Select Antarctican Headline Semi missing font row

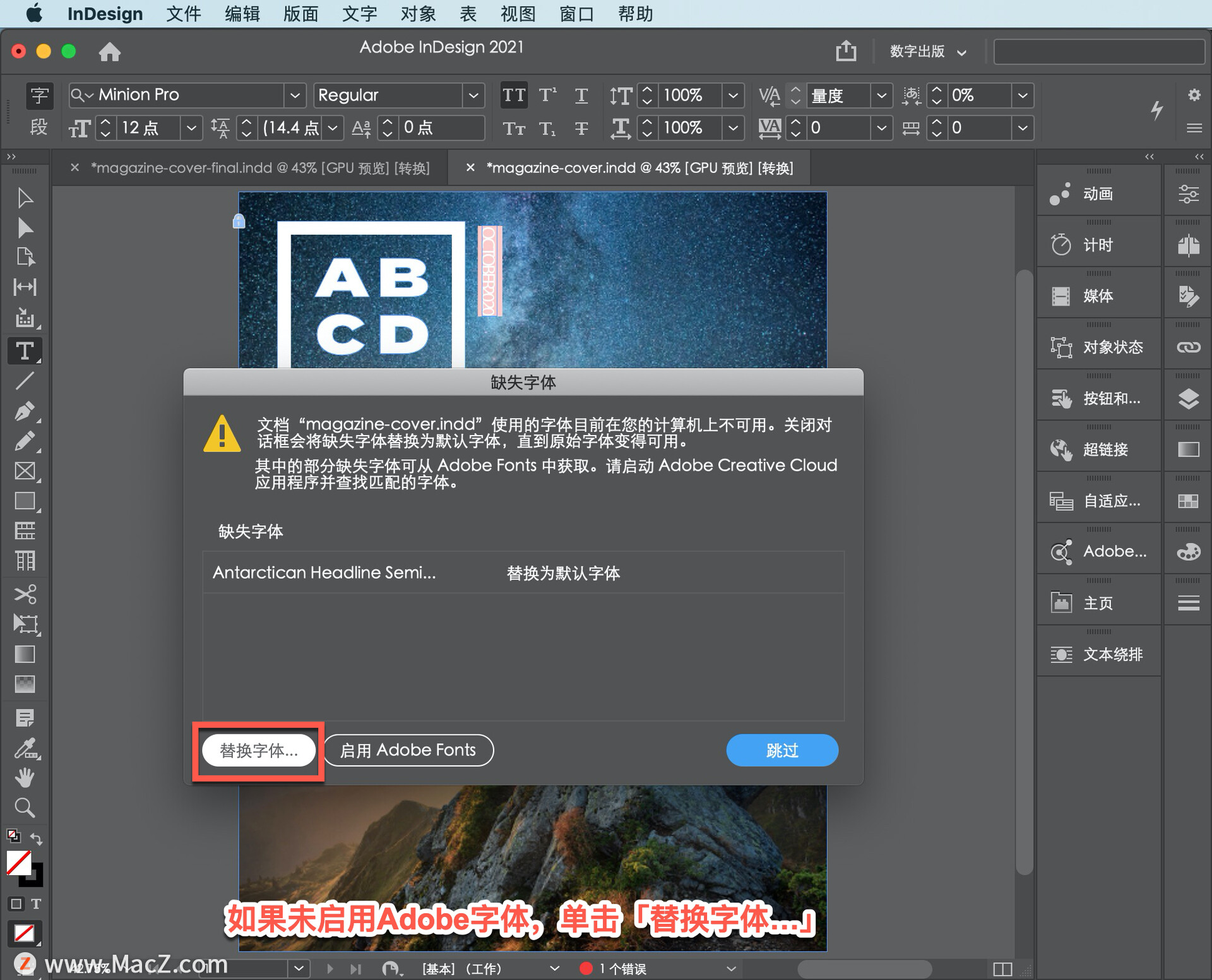(523, 573)
